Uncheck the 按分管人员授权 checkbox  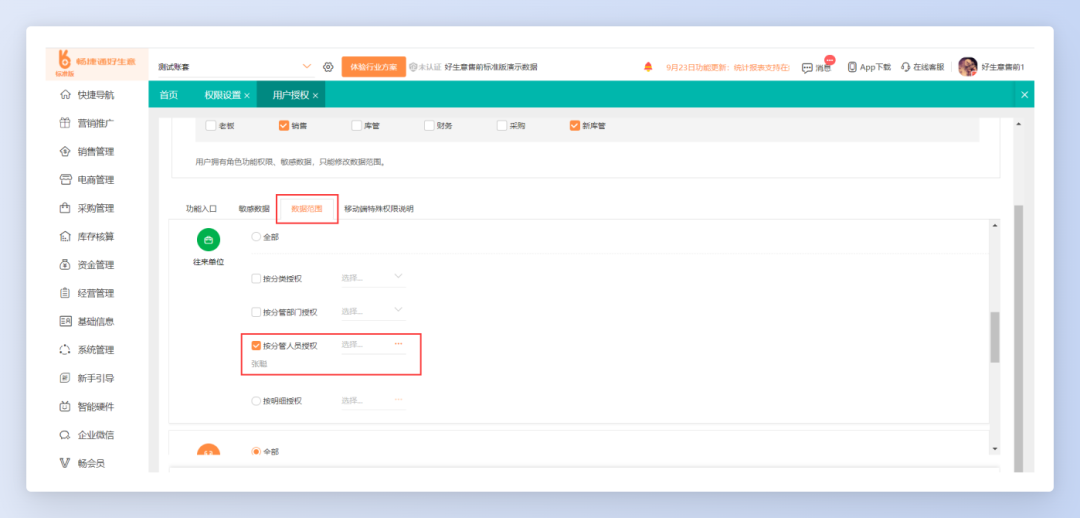point(256,346)
